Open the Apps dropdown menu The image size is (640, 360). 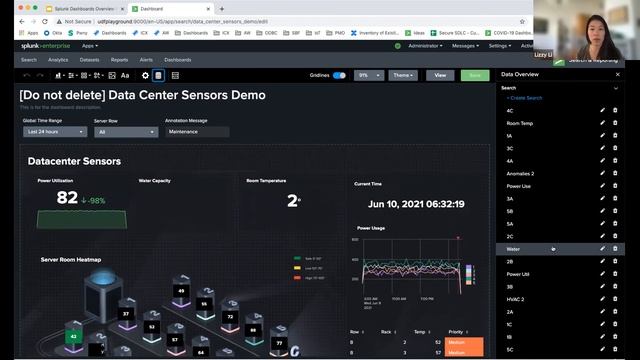point(90,46)
